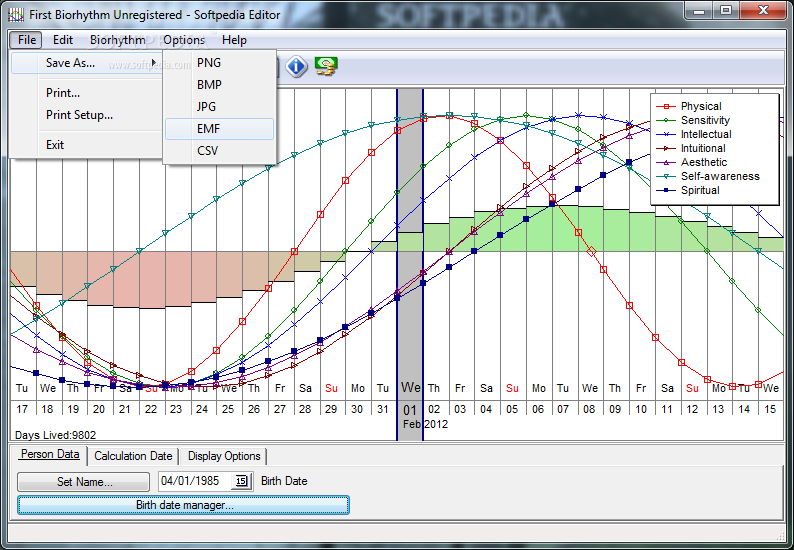Click the Intellectual legend entry
The image size is (794, 550).
pos(693,135)
